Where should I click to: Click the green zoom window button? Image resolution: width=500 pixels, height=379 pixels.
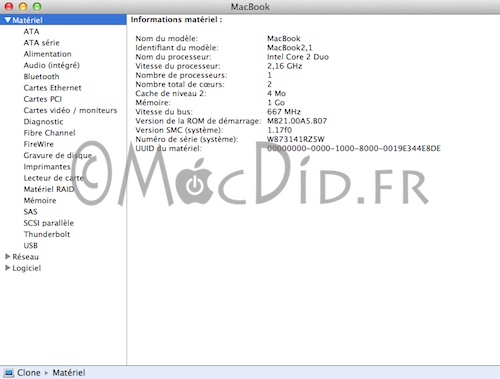pos(37,6)
